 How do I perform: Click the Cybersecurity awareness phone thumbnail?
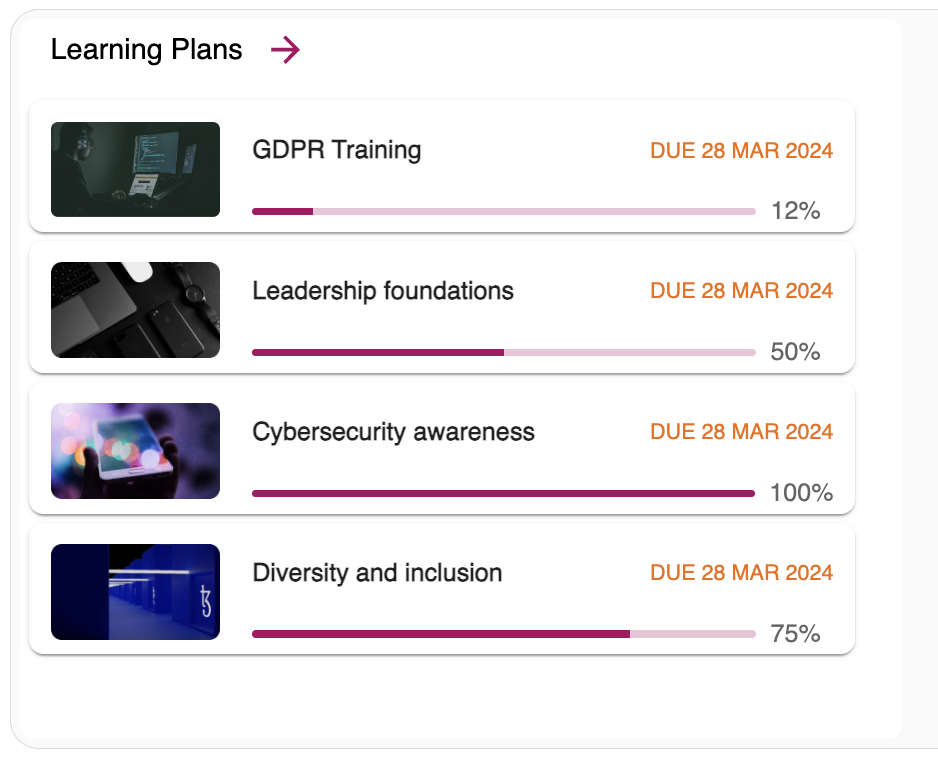[x=135, y=451]
